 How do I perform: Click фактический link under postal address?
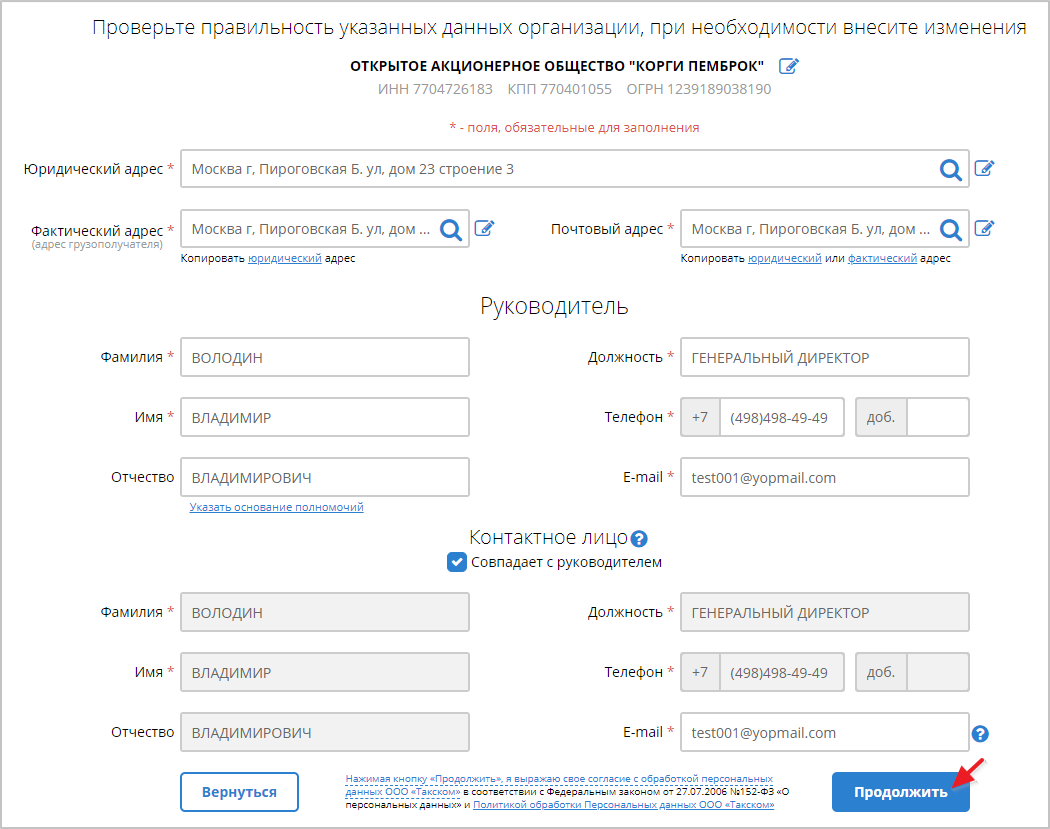click(882, 259)
